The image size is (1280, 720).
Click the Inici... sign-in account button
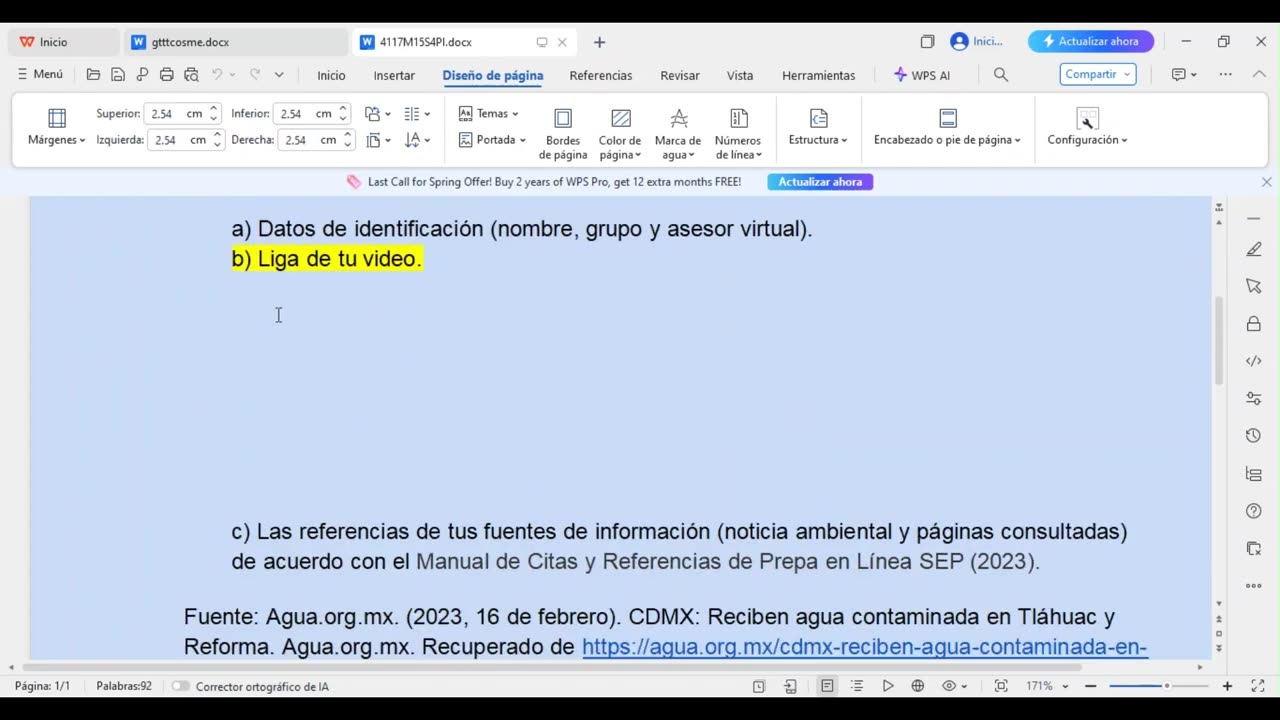977,41
